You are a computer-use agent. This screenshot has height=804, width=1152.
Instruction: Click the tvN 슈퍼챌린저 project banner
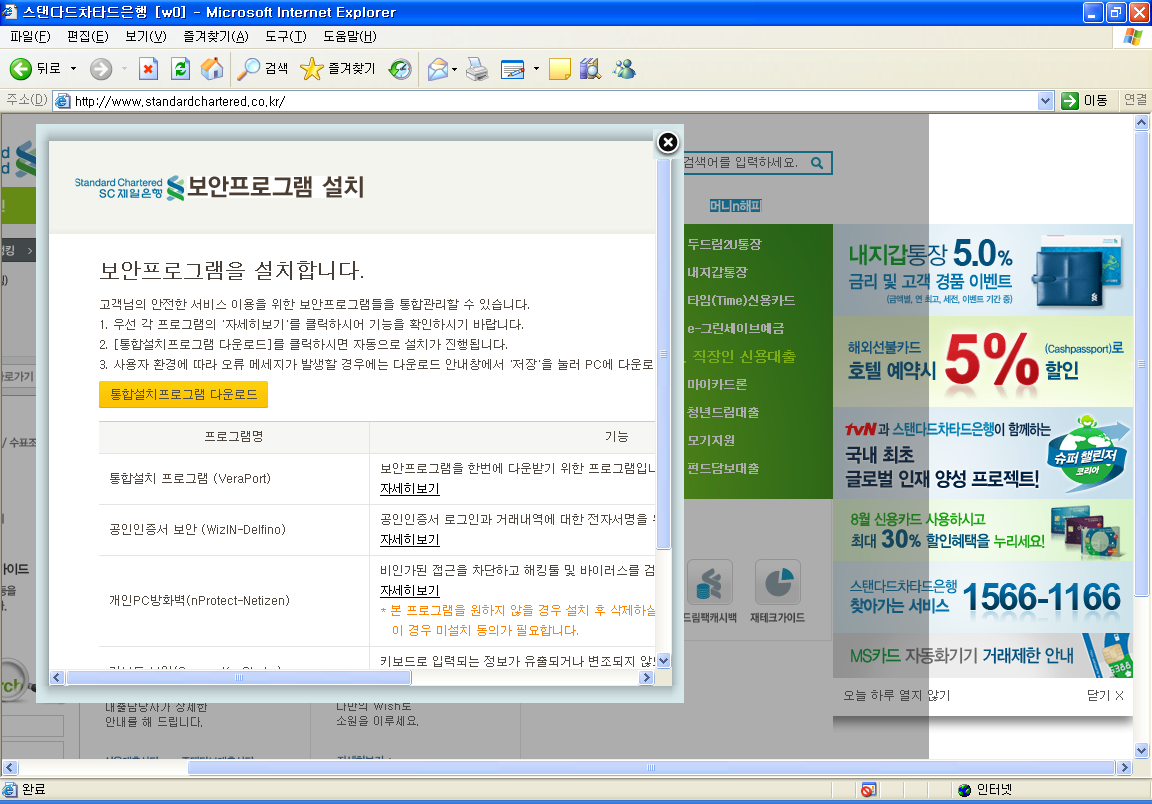(x=983, y=453)
